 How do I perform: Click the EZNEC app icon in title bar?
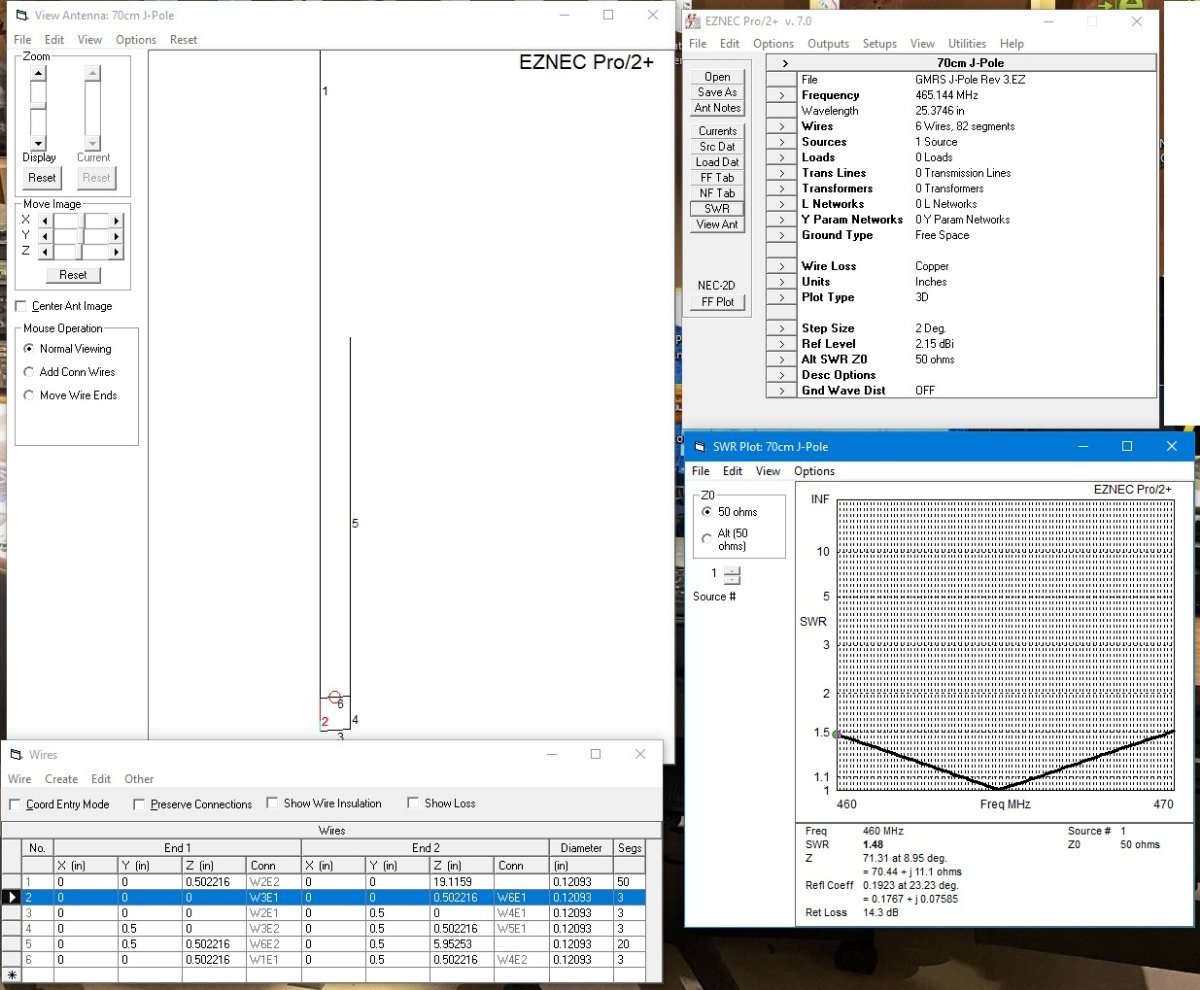pos(693,21)
